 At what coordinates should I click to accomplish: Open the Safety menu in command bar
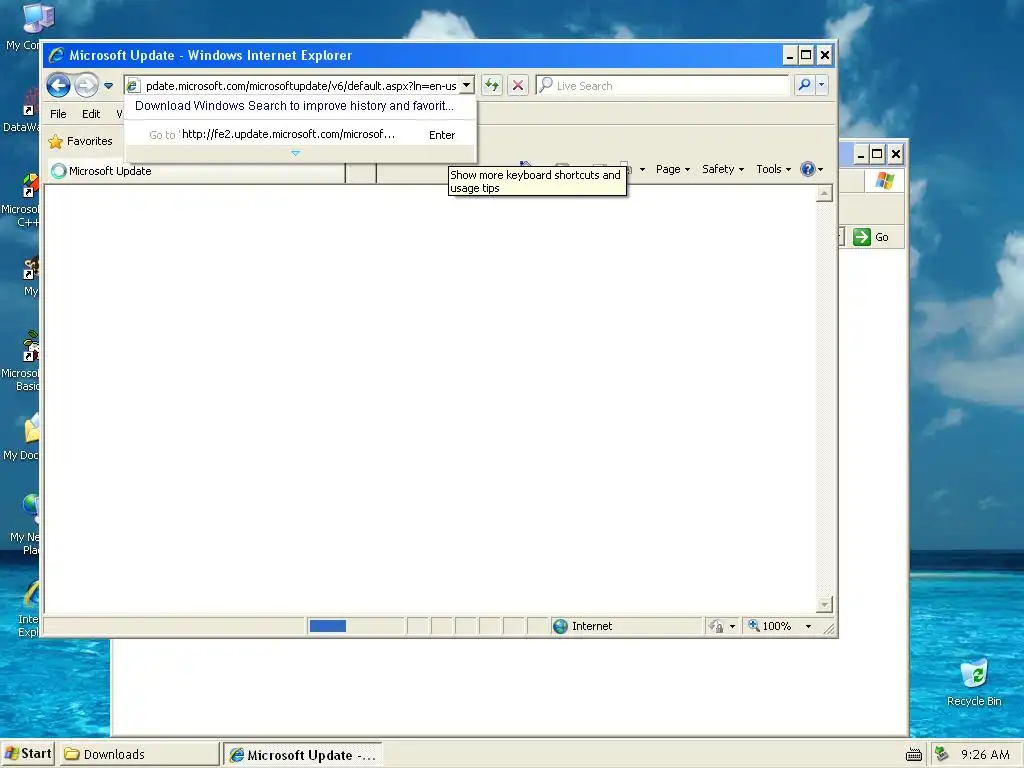(x=723, y=169)
